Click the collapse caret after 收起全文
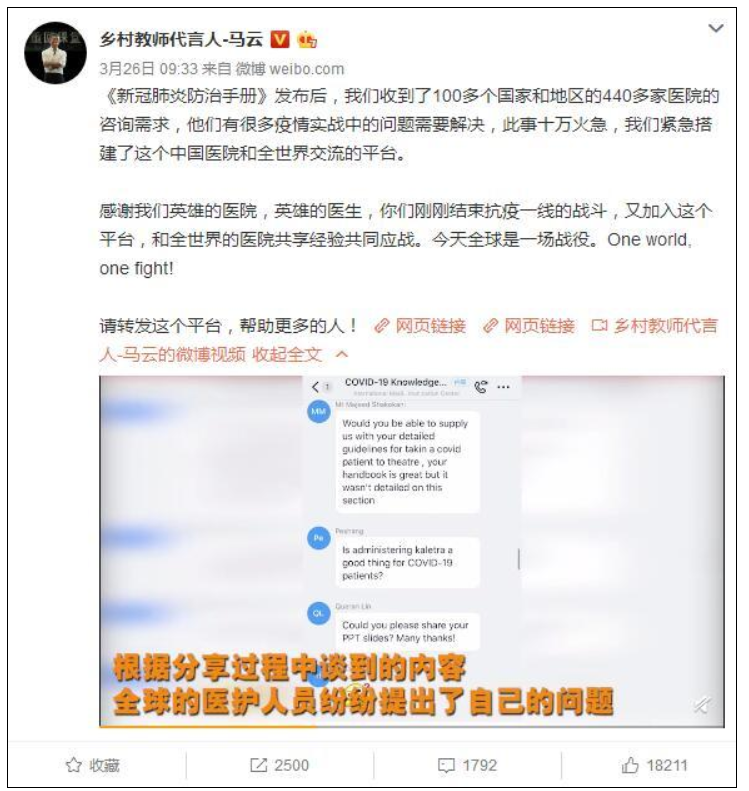Viewport: 749px width, 791px height. point(342,355)
